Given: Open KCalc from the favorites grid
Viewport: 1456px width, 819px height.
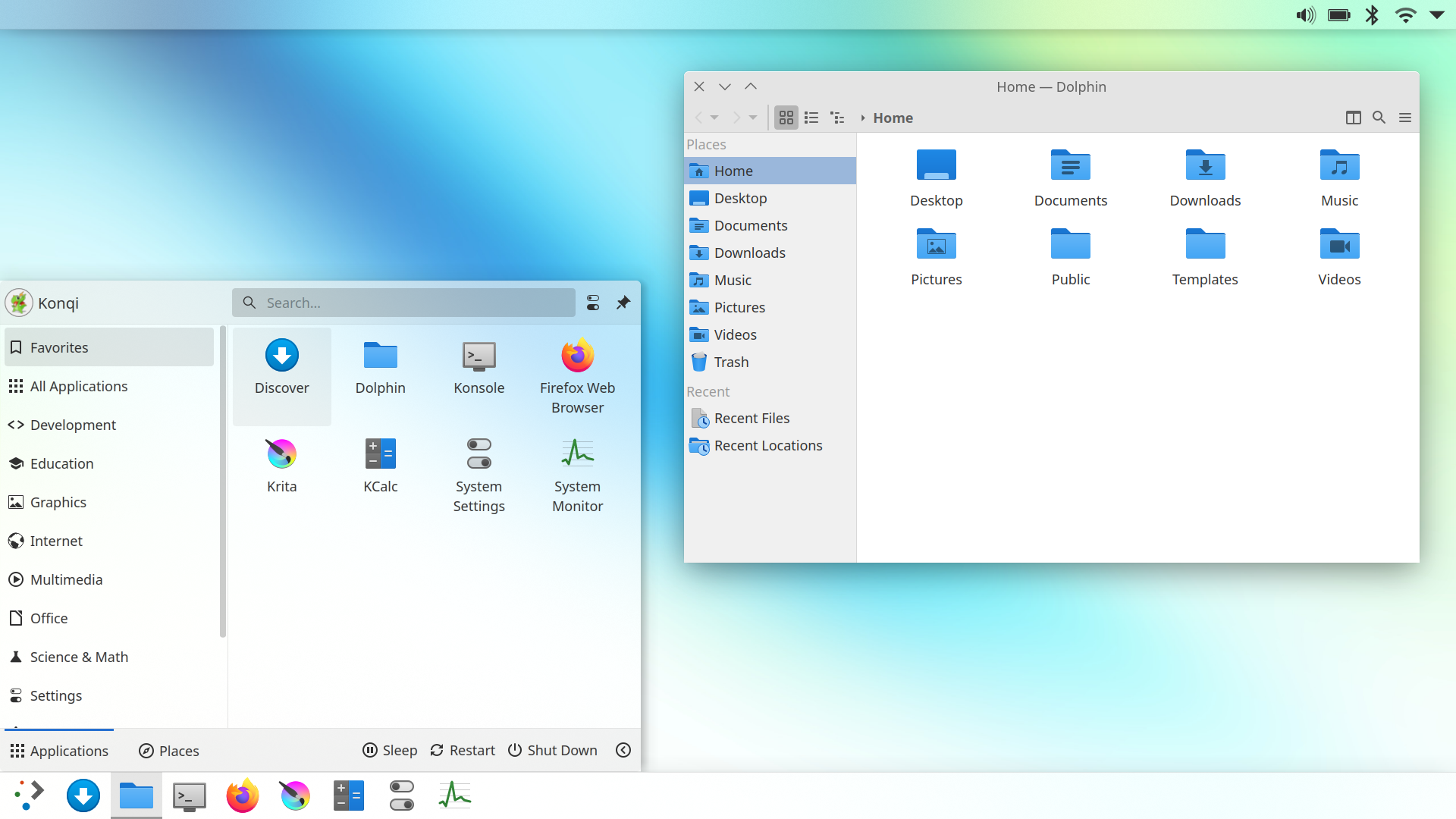Looking at the screenshot, I should pyautogui.click(x=380, y=475).
